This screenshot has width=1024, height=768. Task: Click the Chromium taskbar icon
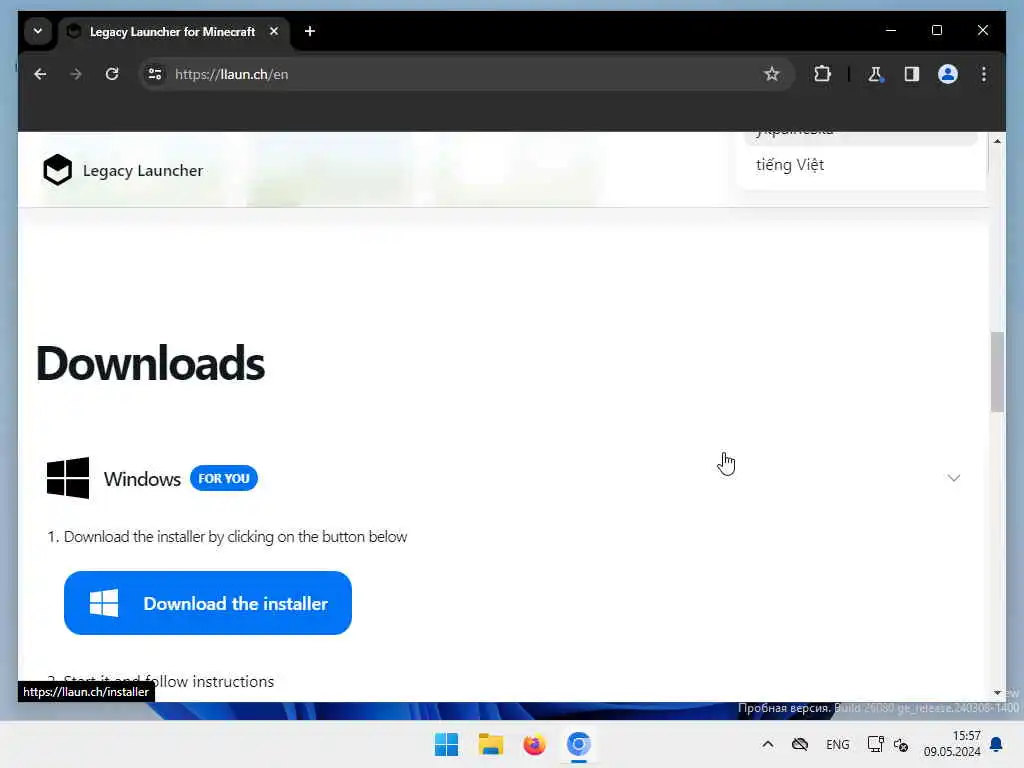pyautogui.click(x=578, y=744)
